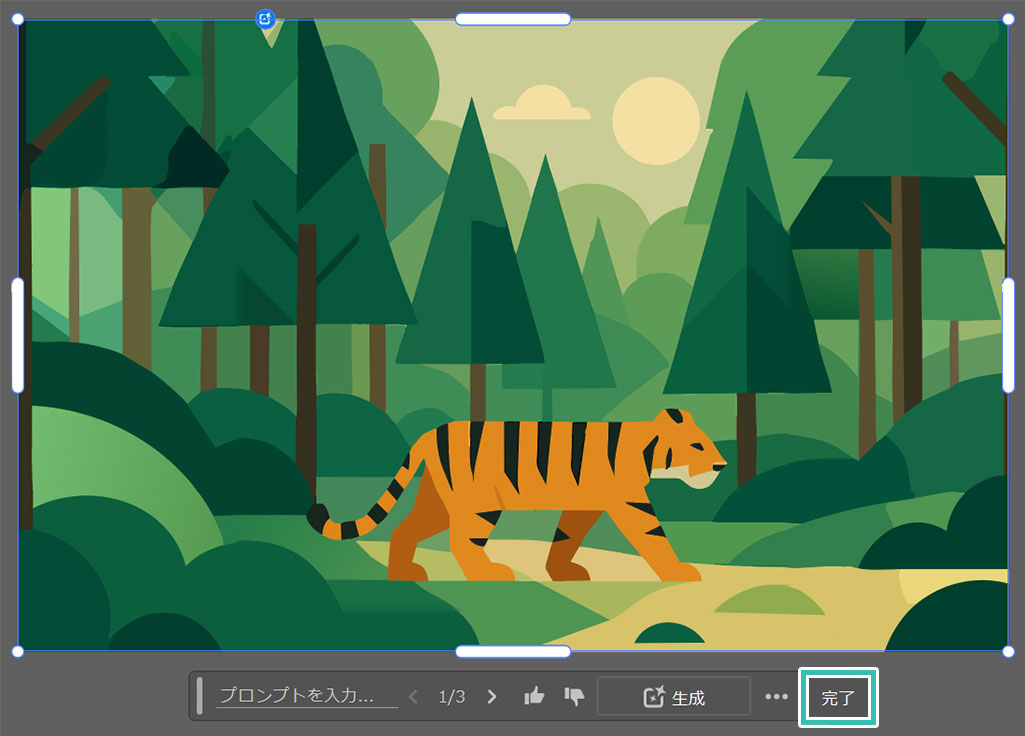Image resolution: width=1025 pixels, height=736 pixels.
Task: Click the 完了 done button
Action: [x=838, y=698]
